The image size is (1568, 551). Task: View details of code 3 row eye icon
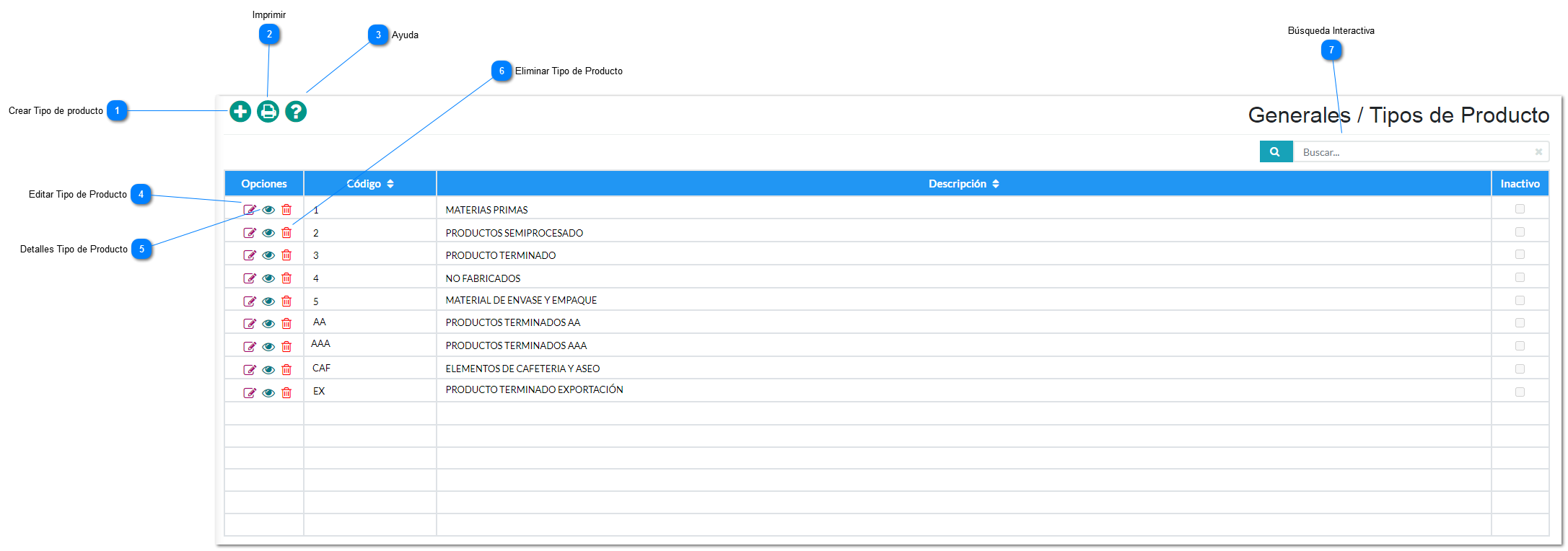(268, 255)
